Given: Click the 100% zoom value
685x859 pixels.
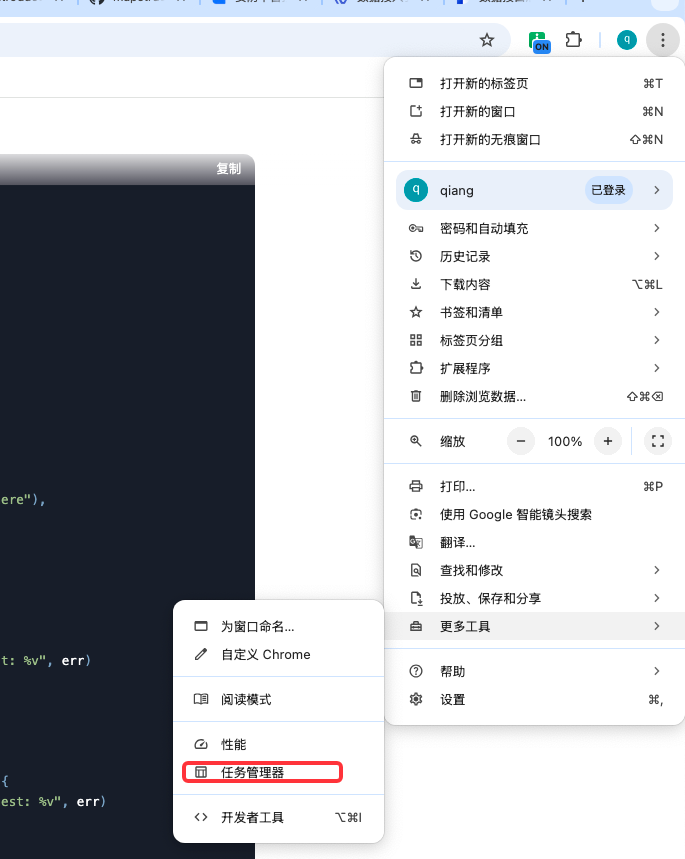Looking at the screenshot, I should pos(564,442).
